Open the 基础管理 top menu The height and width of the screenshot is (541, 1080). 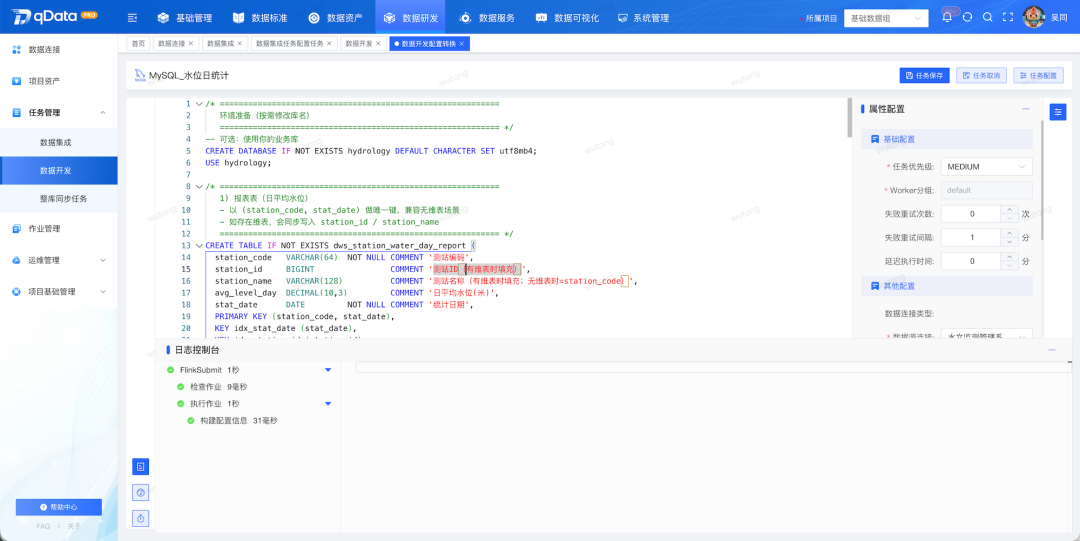tap(185, 18)
